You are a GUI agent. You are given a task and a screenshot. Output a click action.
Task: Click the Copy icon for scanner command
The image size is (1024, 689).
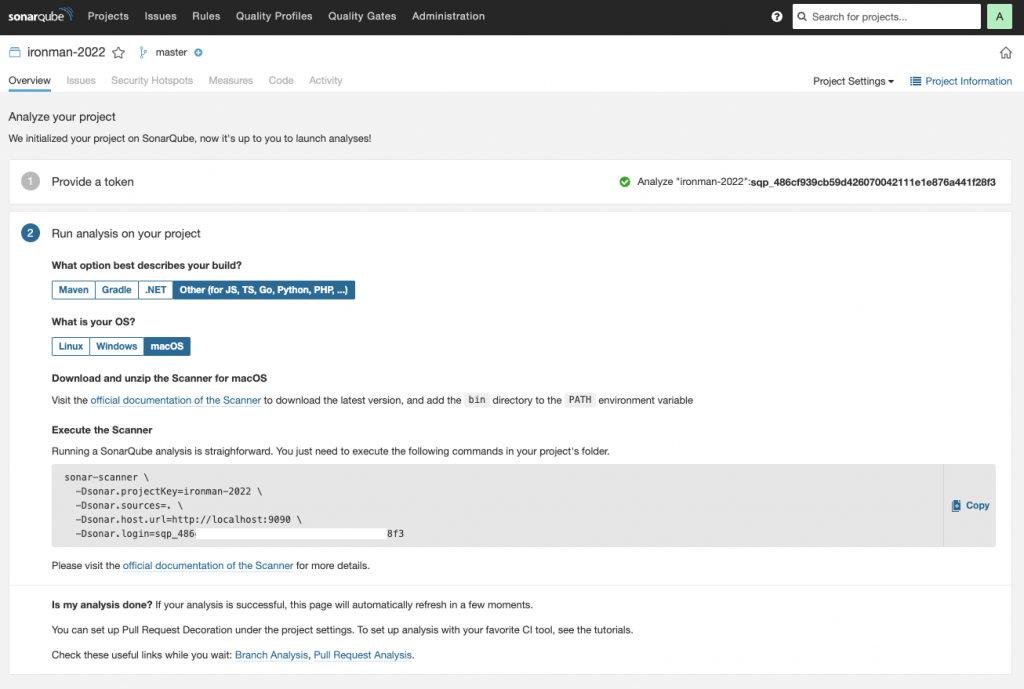[956, 506]
